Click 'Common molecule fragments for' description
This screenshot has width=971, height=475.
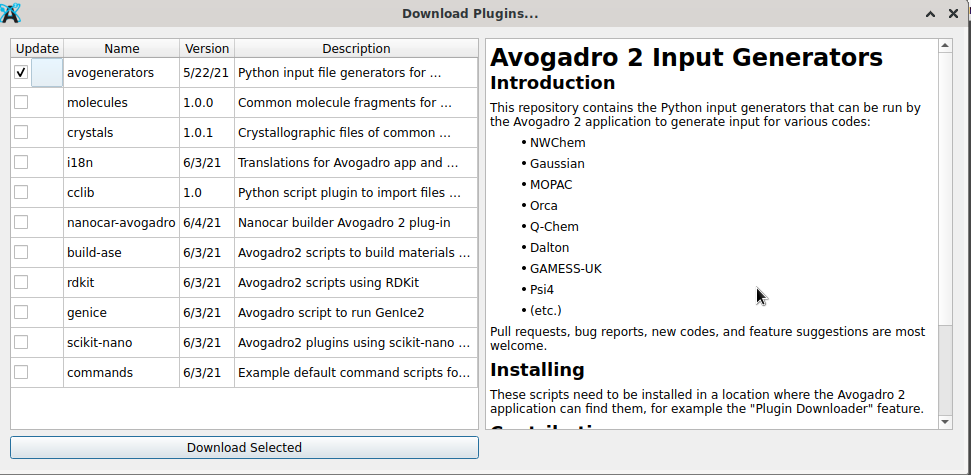pyautogui.click(x=356, y=102)
